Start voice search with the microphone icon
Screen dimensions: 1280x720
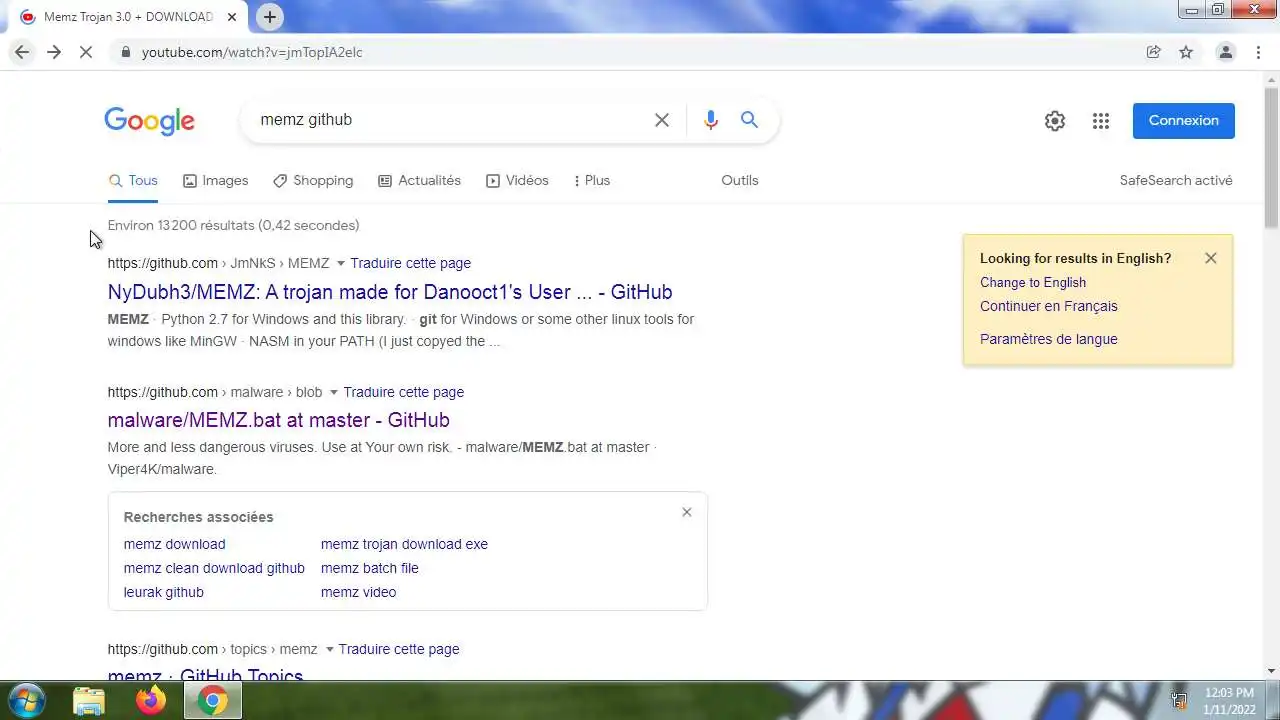click(711, 120)
